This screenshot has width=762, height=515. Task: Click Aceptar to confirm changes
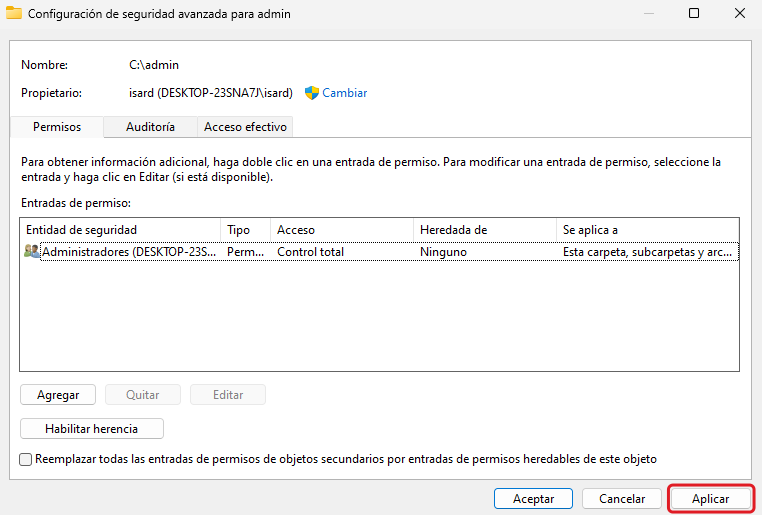tap(533, 498)
